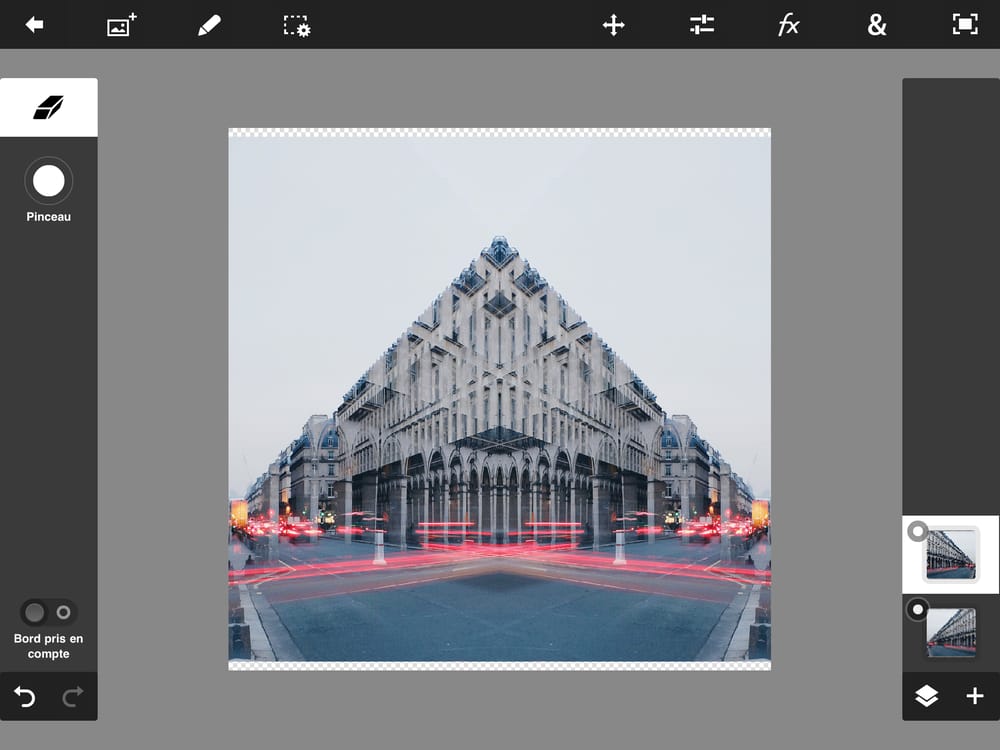
Task: Select the top layer thumbnail
Action: [951, 554]
